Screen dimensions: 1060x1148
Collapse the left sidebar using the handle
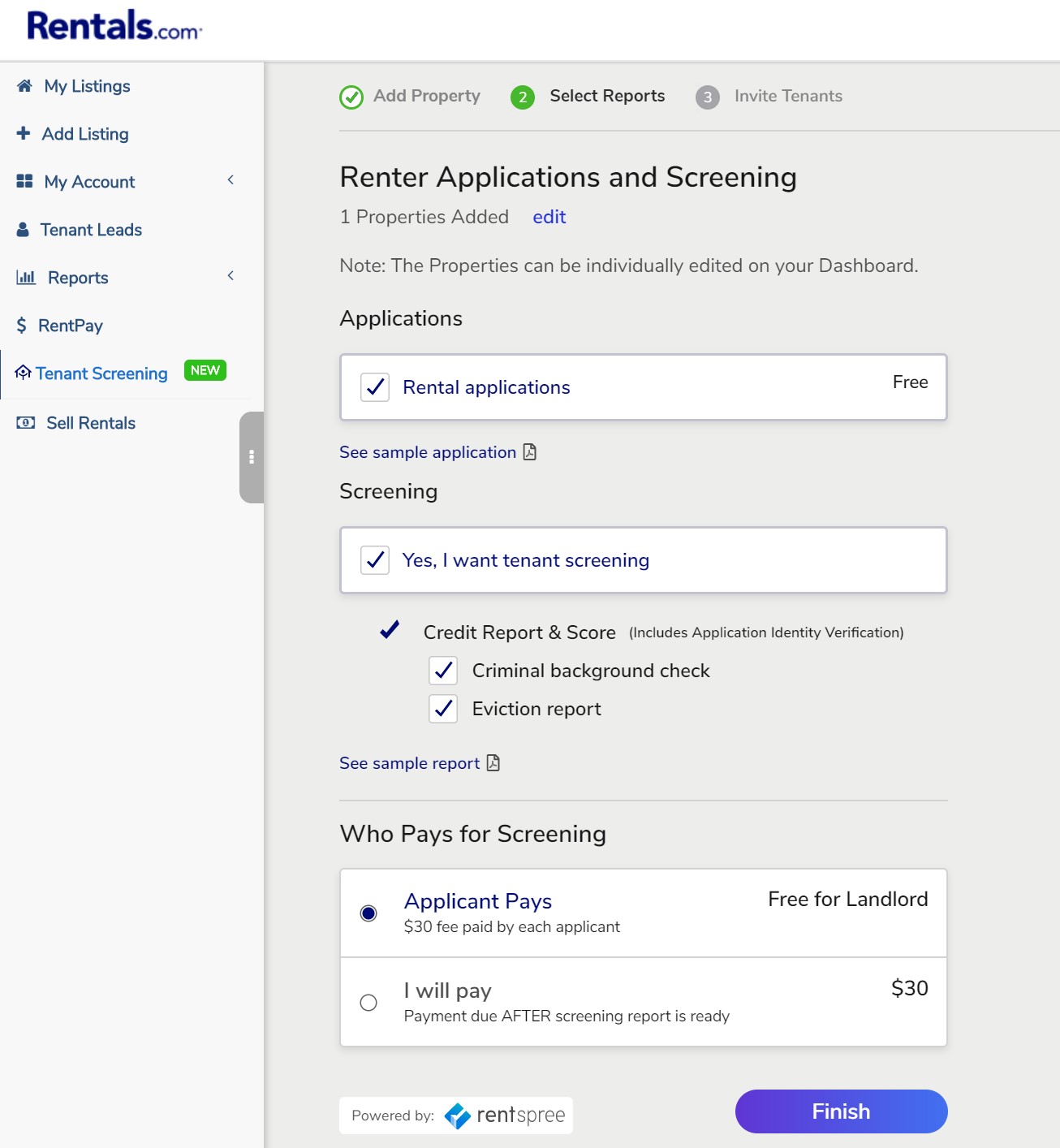(x=252, y=458)
